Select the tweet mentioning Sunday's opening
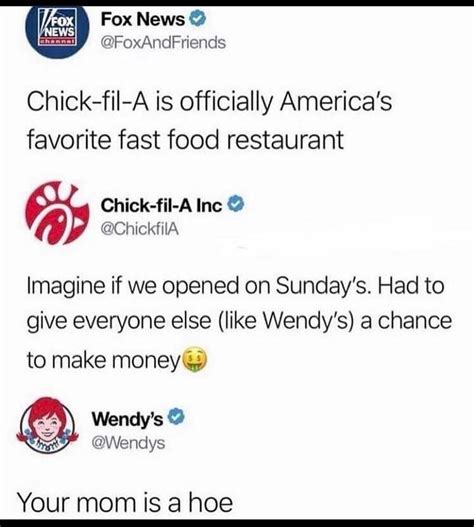The image size is (474, 527). click(239, 323)
